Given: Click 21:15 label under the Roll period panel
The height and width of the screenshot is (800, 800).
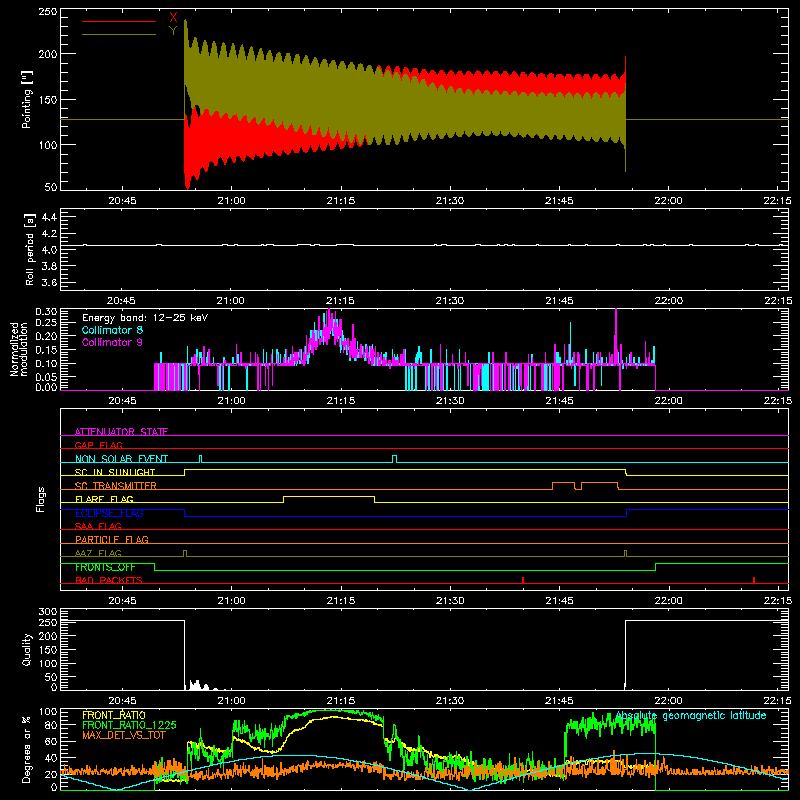Looking at the screenshot, I should [340, 301].
